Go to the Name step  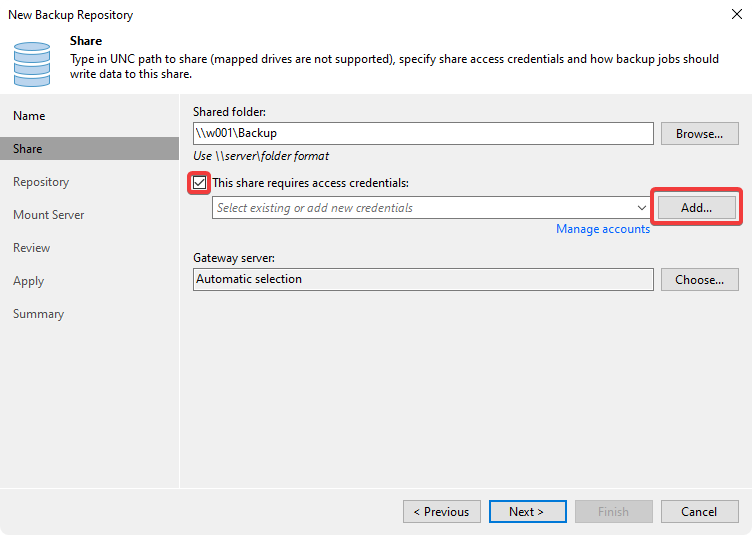click(29, 116)
